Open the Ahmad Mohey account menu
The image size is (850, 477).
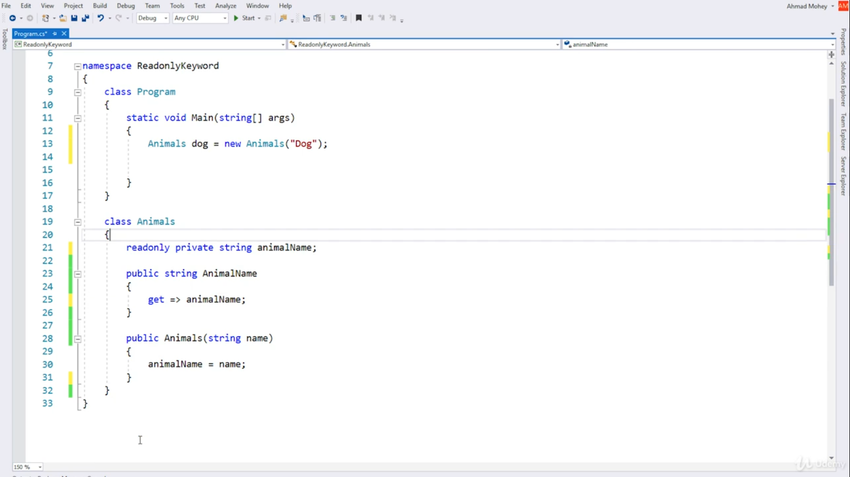click(x=810, y=6)
